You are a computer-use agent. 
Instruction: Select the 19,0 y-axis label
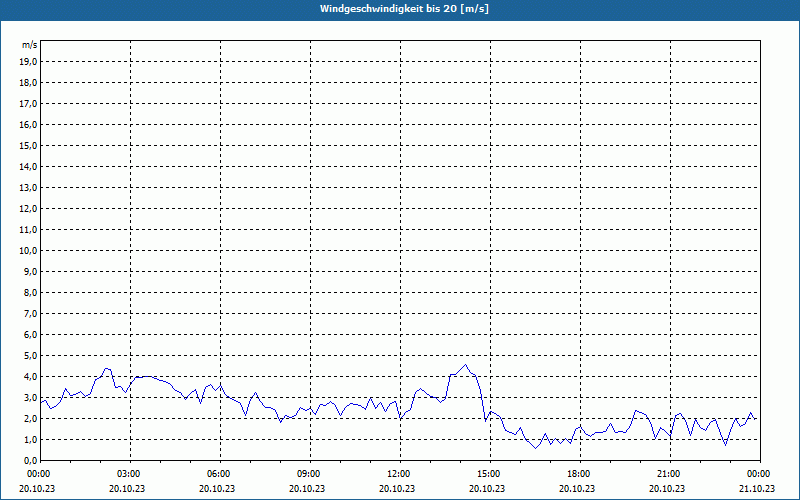click(28, 62)
